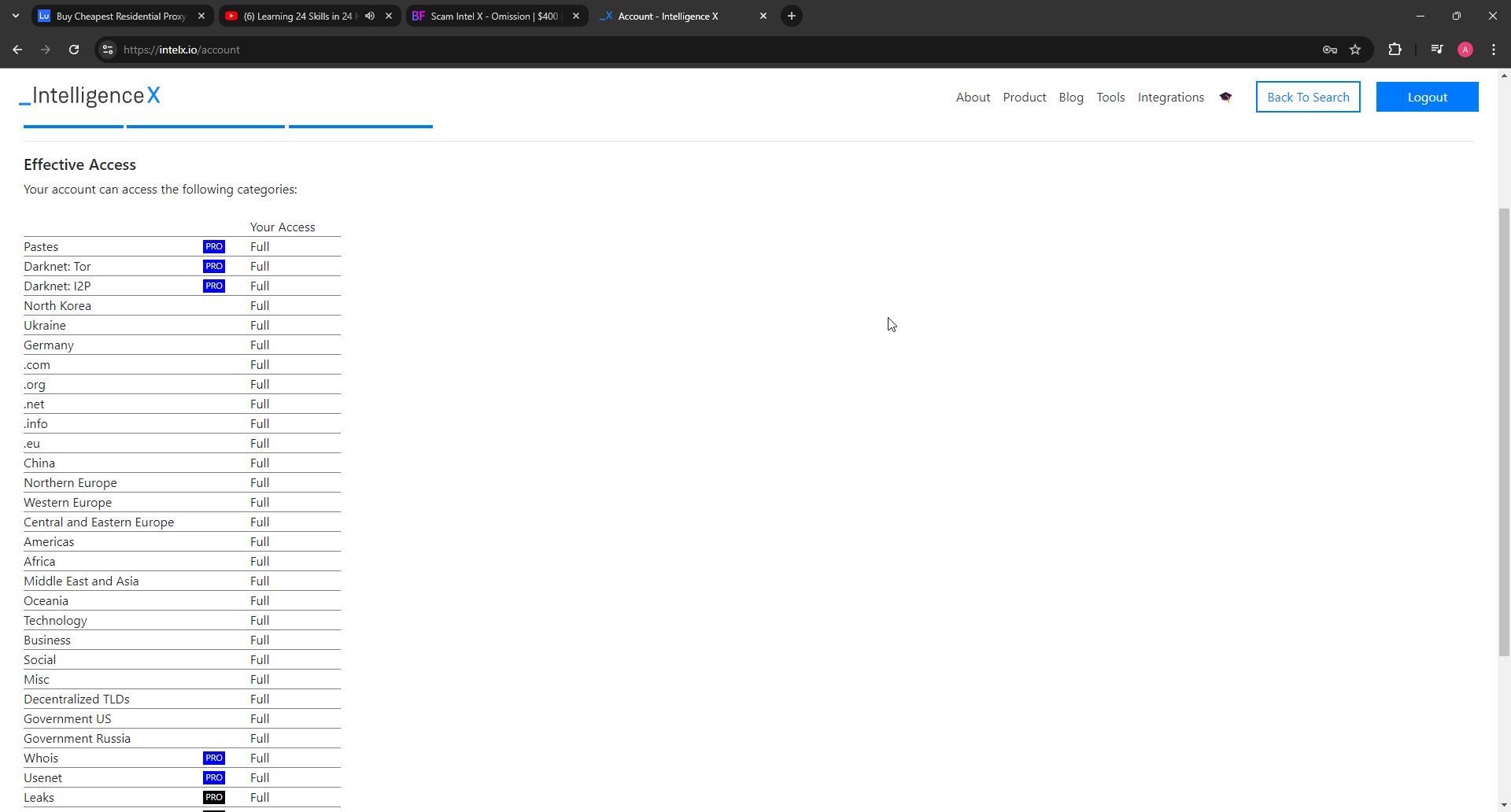Viewport: 1511px width, 812px height.
Task: Mute the YouTube tab audio icon
Action: click(x=370, y=16)
